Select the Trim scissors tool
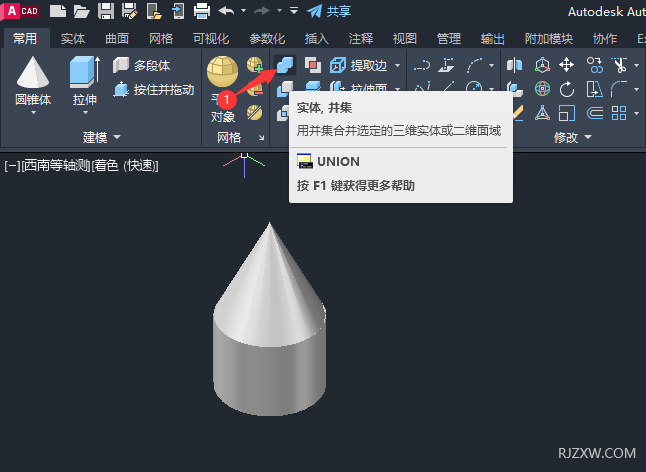This screenshot has height=472, width=646. pos(619,65)
